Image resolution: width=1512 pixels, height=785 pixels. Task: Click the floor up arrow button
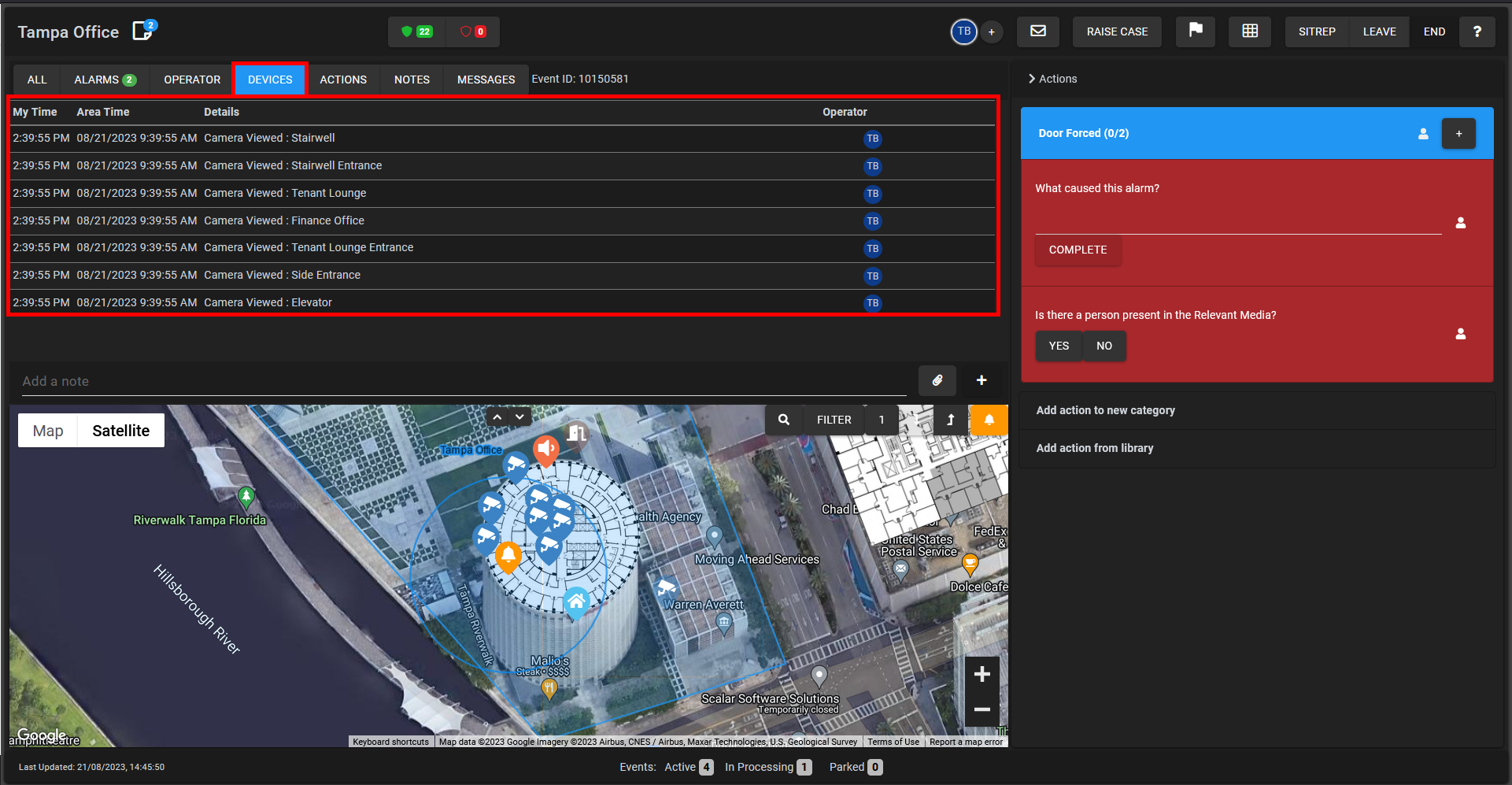[x=951, y=420]
